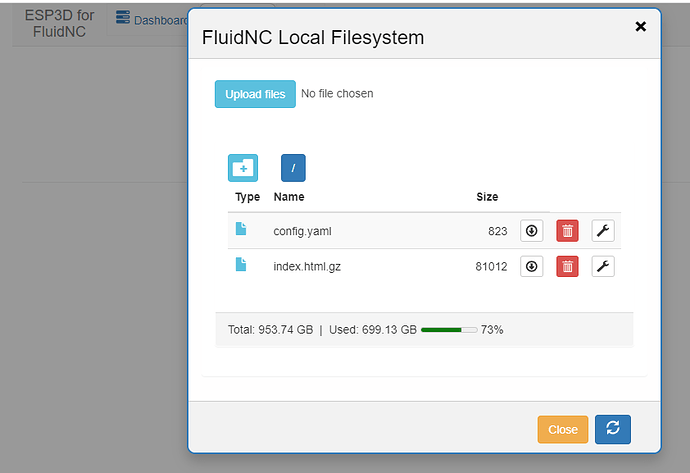Click the file icon beside index.html.gz

tap(241, 264)
